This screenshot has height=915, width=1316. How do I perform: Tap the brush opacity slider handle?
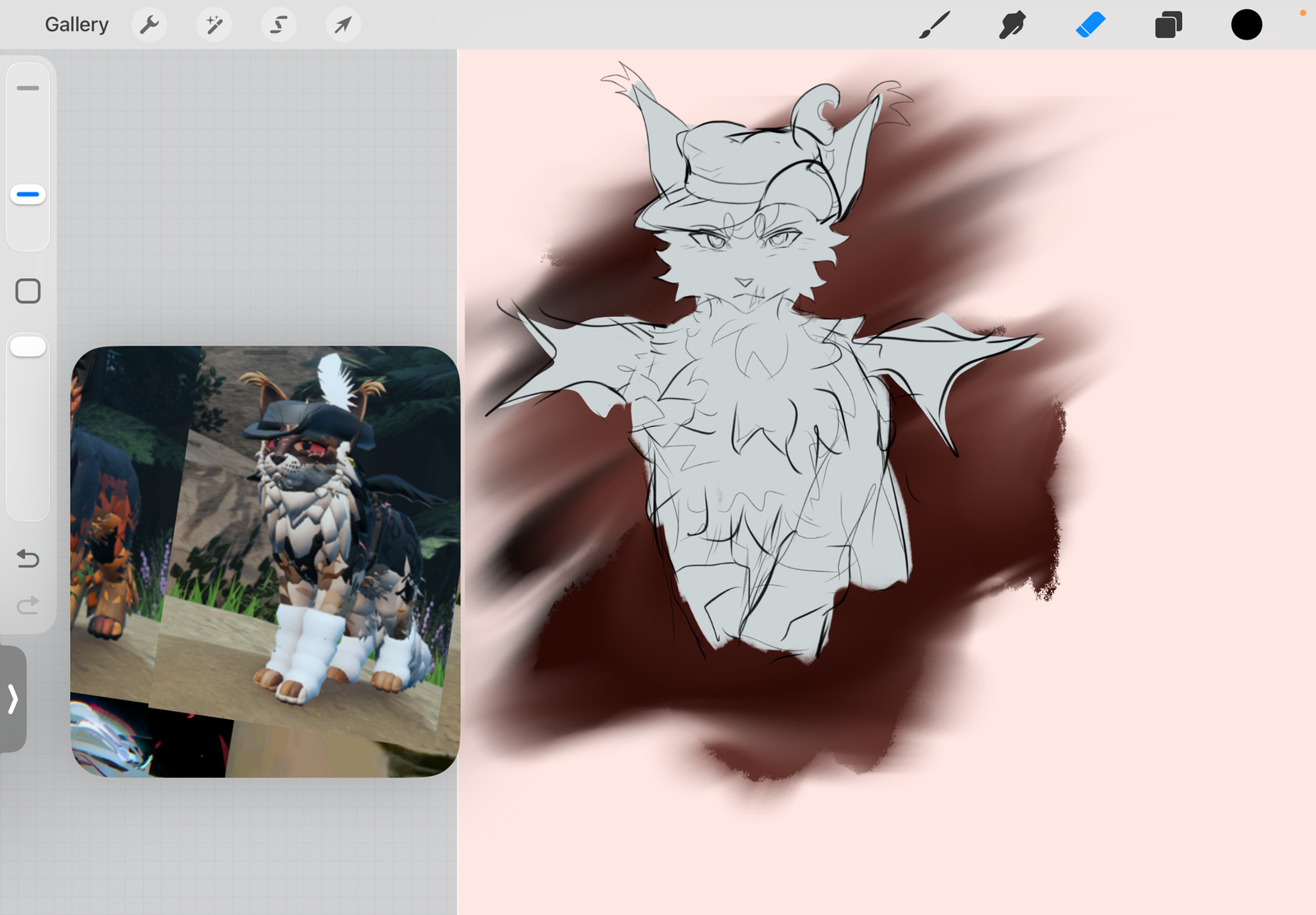pyautogui.click(x=28, y=346)
